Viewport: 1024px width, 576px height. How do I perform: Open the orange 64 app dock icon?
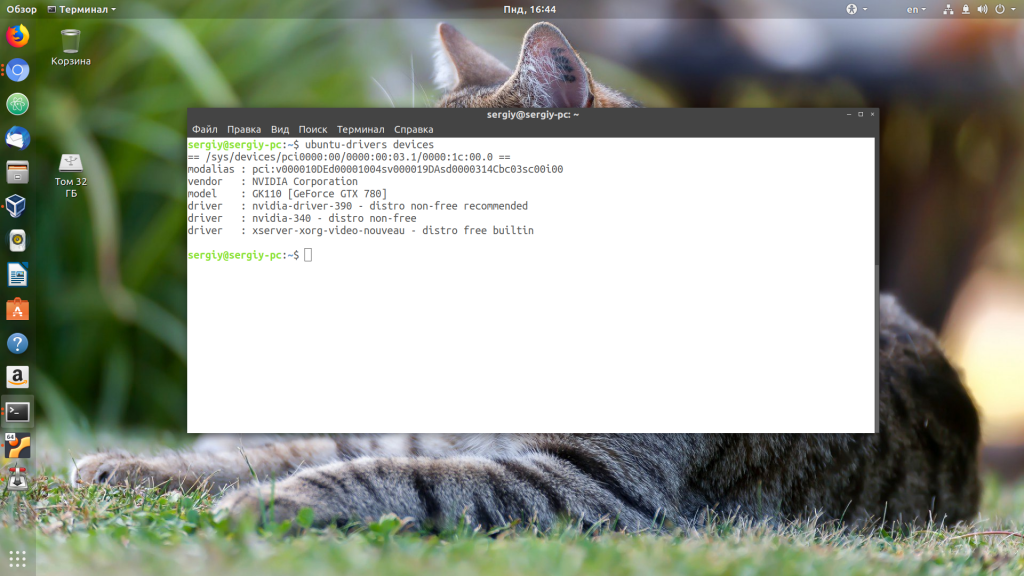[x=18, y=446]
